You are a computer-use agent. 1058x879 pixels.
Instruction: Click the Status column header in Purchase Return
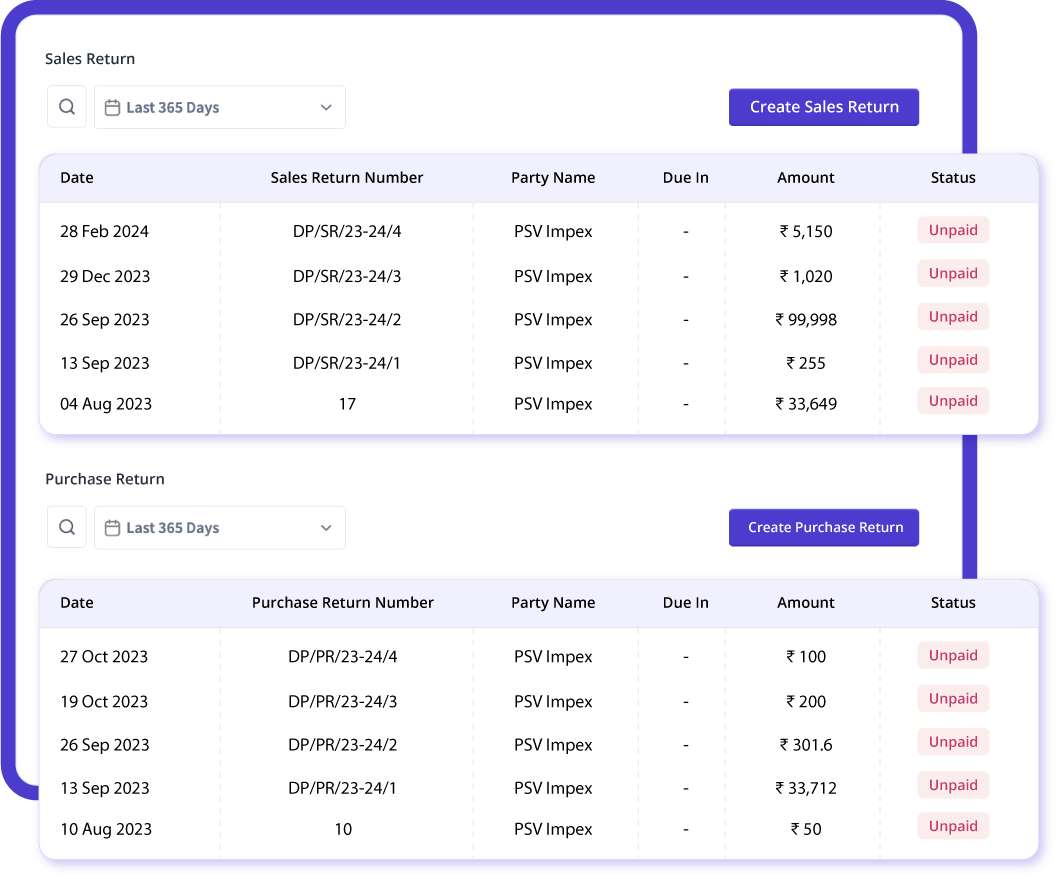952,602
